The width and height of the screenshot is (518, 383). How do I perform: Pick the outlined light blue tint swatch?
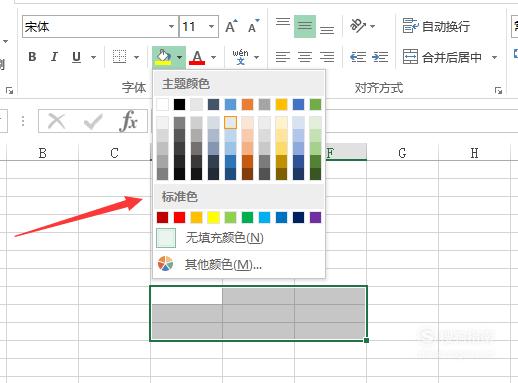230,123
